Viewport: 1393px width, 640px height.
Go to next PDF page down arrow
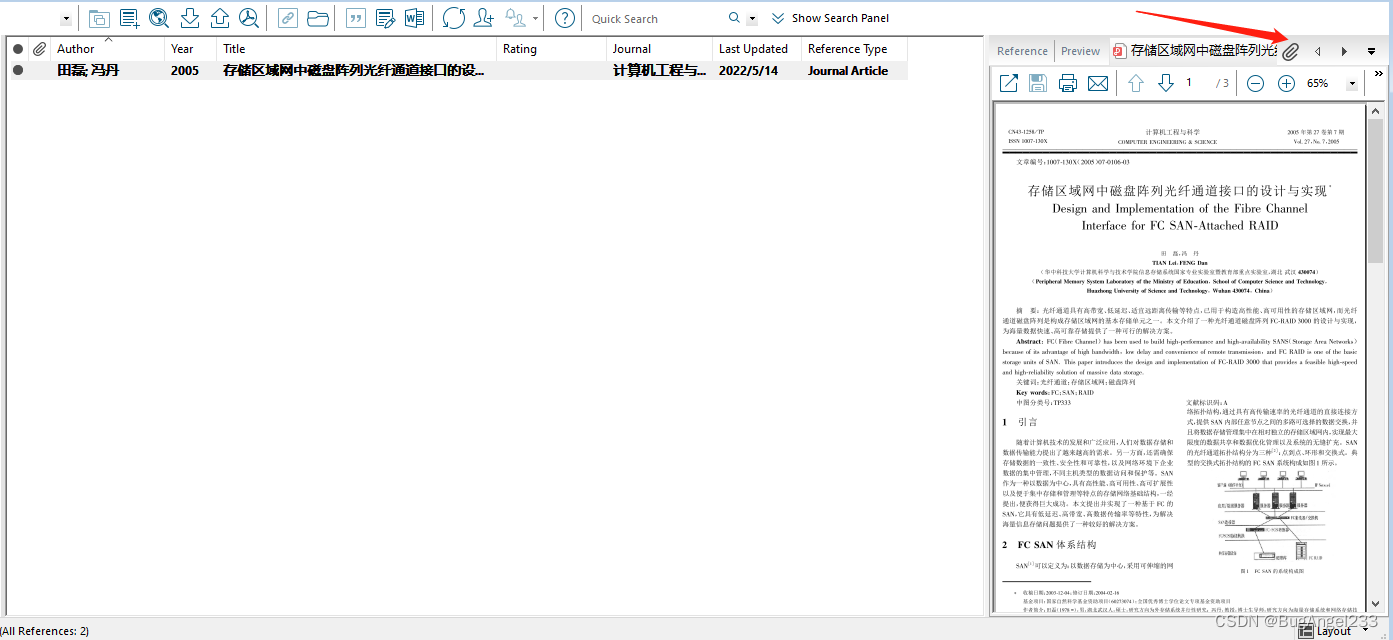pos(1165,83)
